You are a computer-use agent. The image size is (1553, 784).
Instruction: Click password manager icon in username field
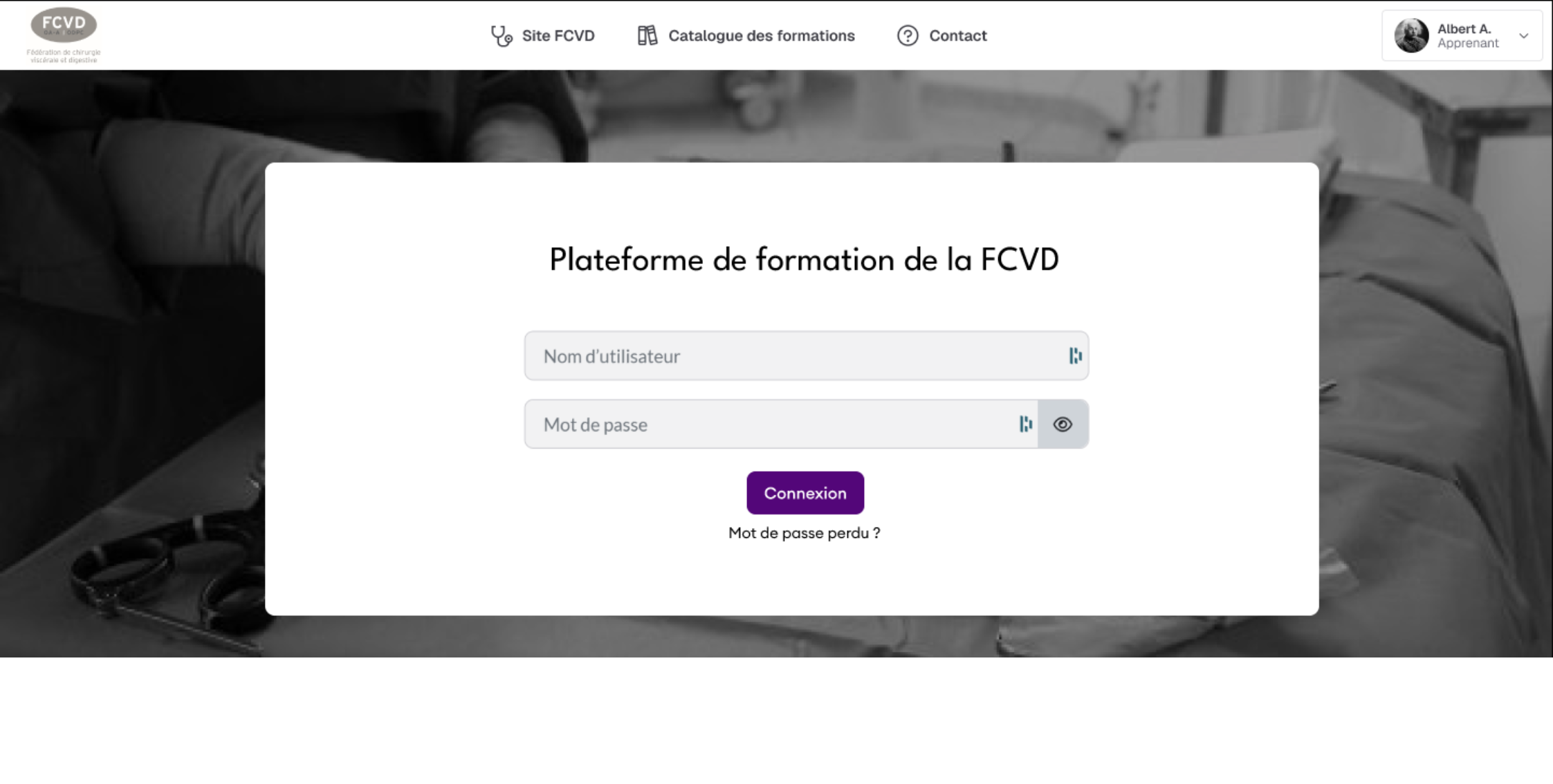click(1074, 356)
